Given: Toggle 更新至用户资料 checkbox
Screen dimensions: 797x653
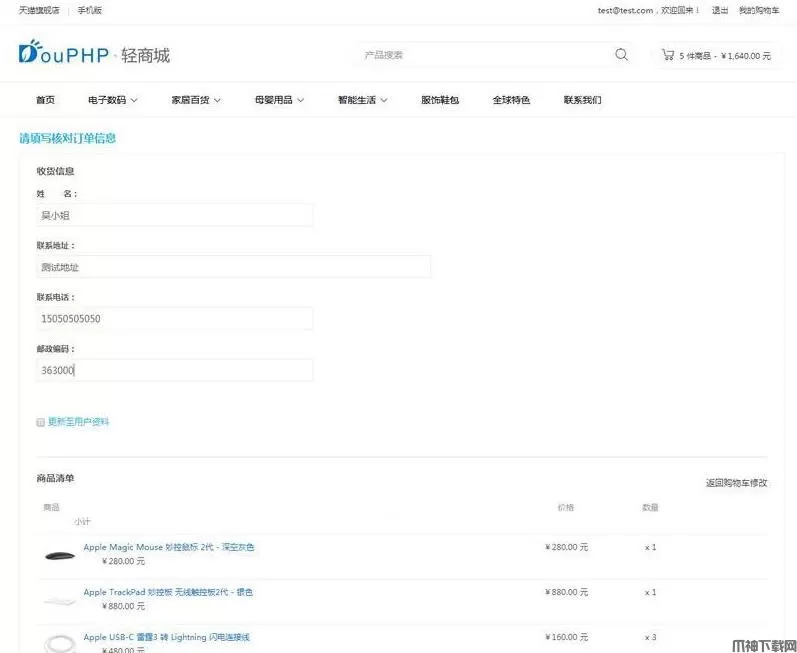Looking at the screenshot, I should (41, 422).
